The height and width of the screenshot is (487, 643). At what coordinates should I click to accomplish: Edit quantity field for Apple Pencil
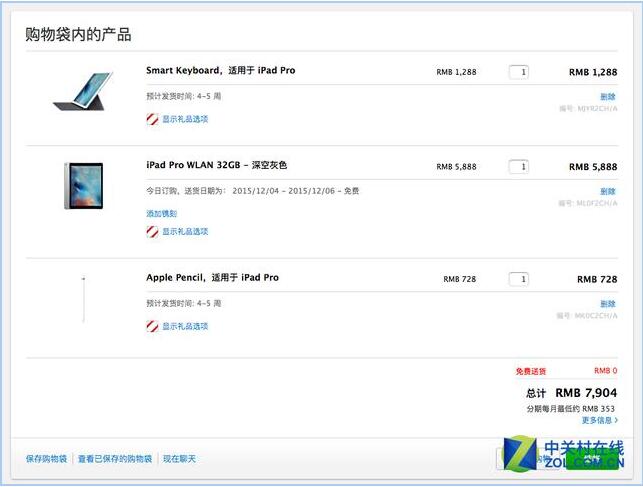(519, 279)
